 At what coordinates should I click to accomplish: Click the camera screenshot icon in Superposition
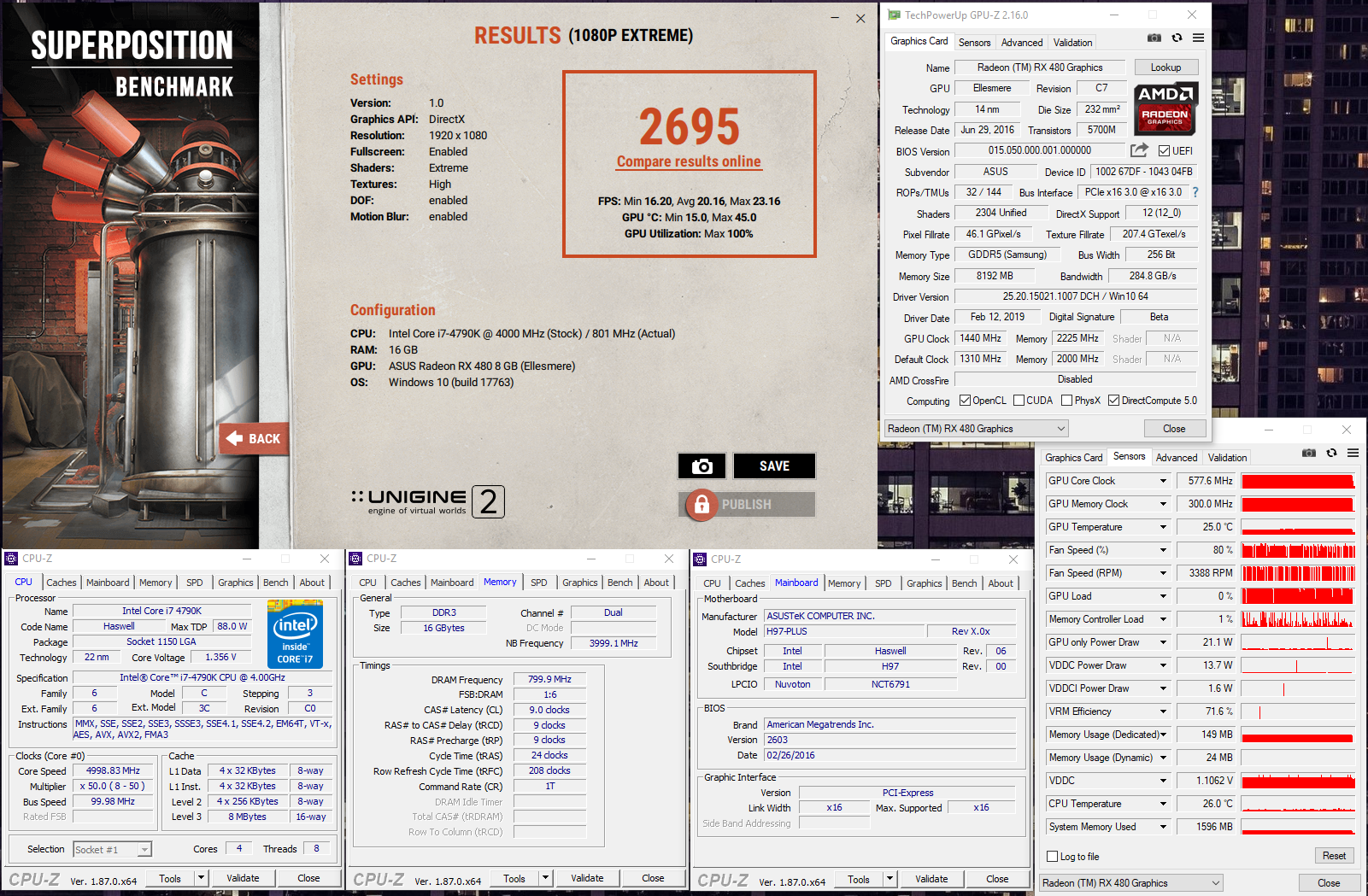(702, 466)
